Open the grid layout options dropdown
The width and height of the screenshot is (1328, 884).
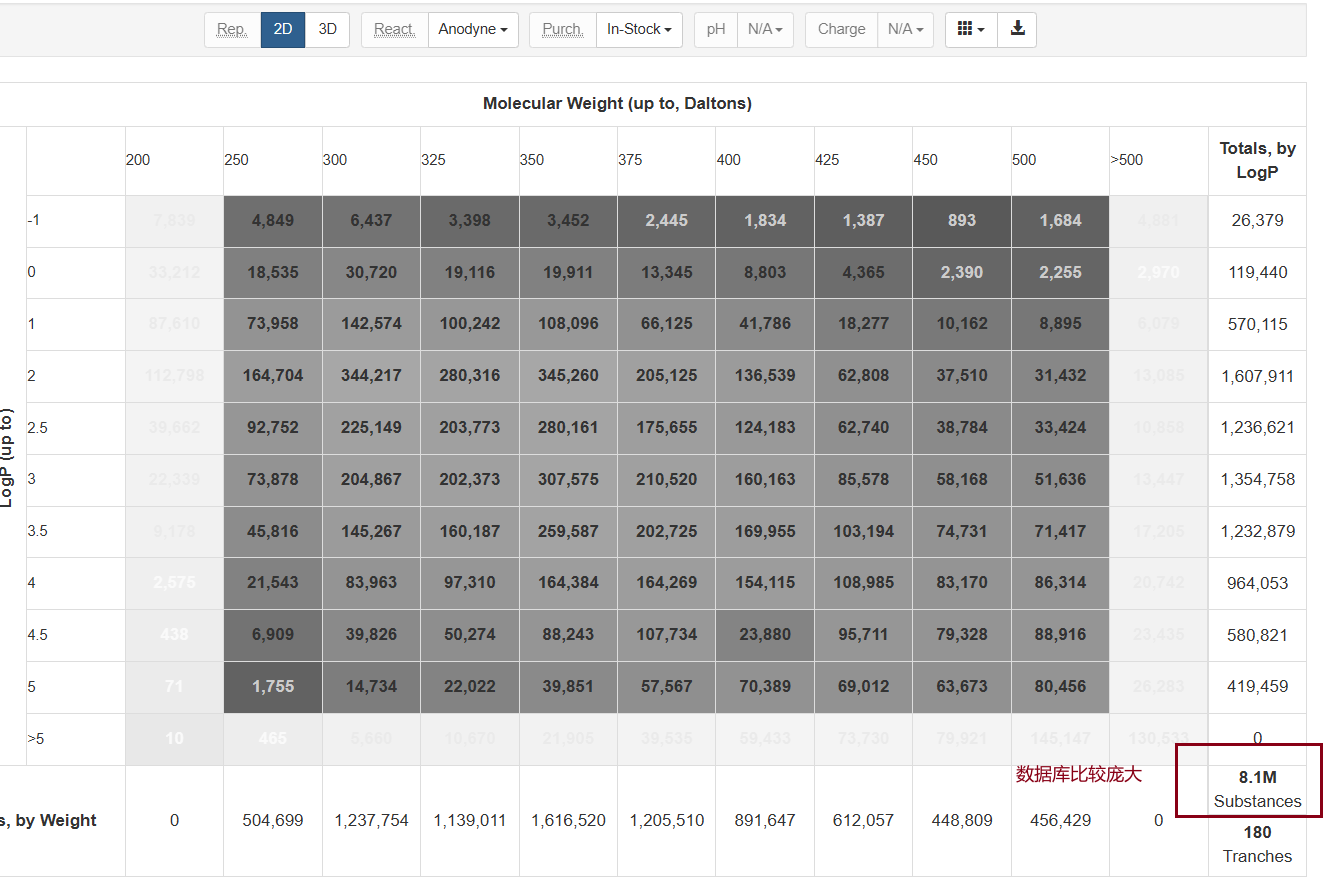click(971, 29)
